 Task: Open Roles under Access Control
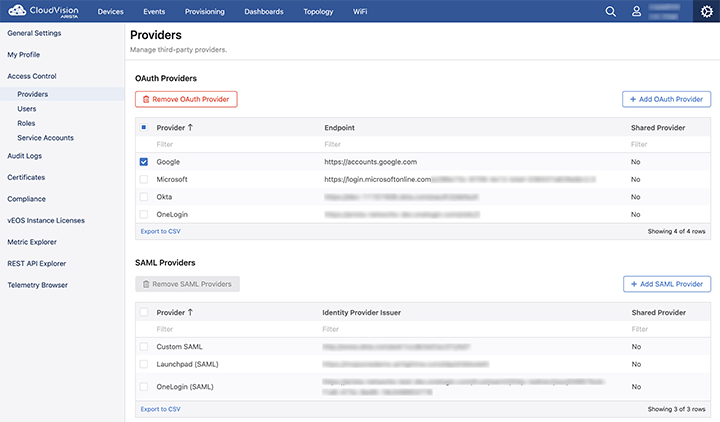pos(26,123)
